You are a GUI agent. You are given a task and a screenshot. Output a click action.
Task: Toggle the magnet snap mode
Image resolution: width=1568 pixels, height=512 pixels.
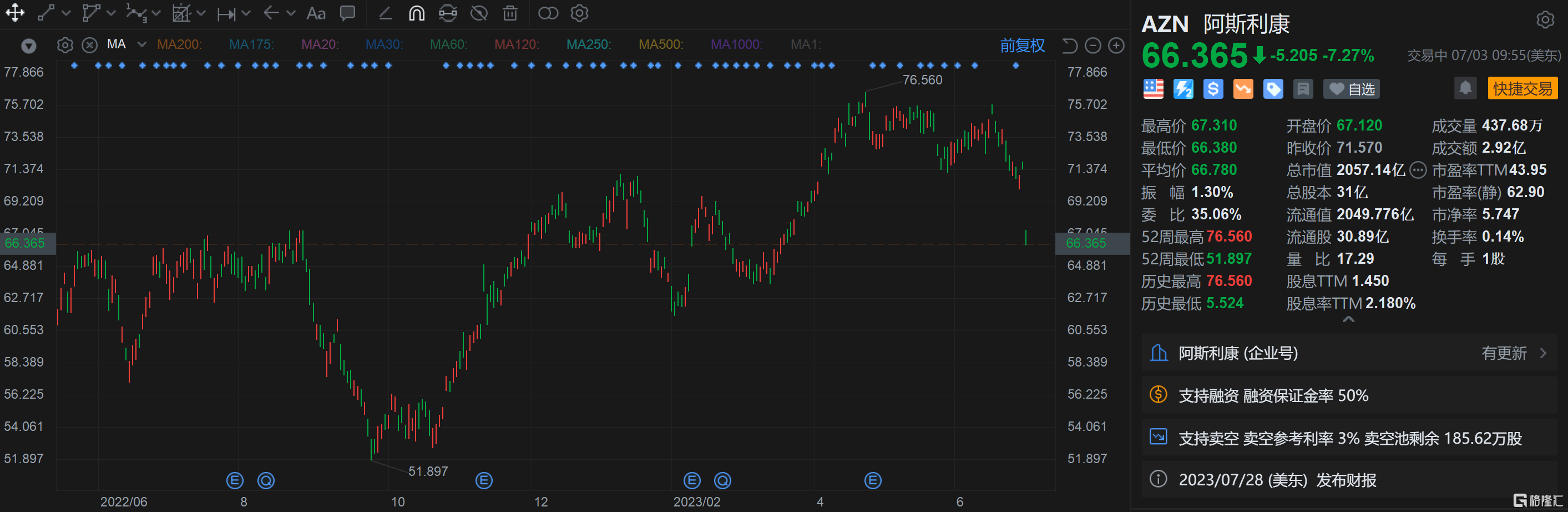pos(416,13)
